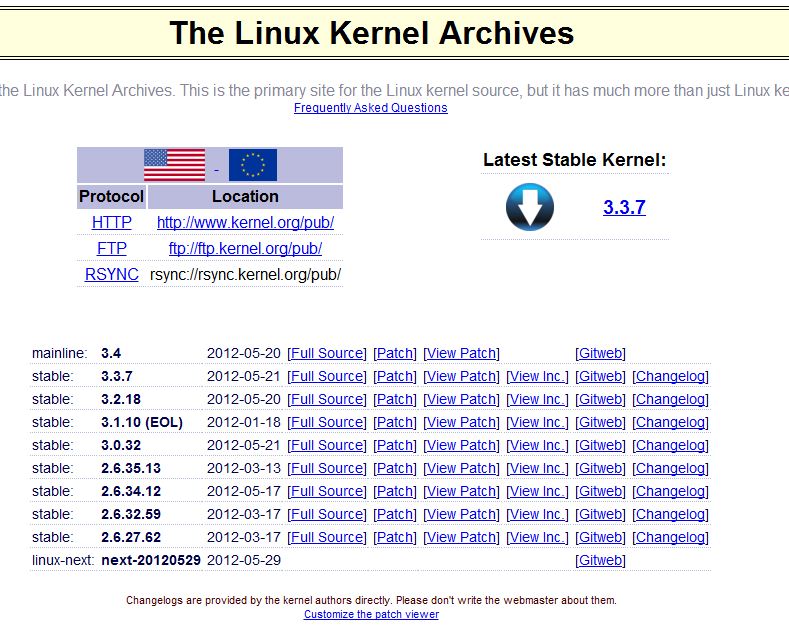
Task: Open Gitweb for linux-next next-20120529
Action: (x=600, y=561)
